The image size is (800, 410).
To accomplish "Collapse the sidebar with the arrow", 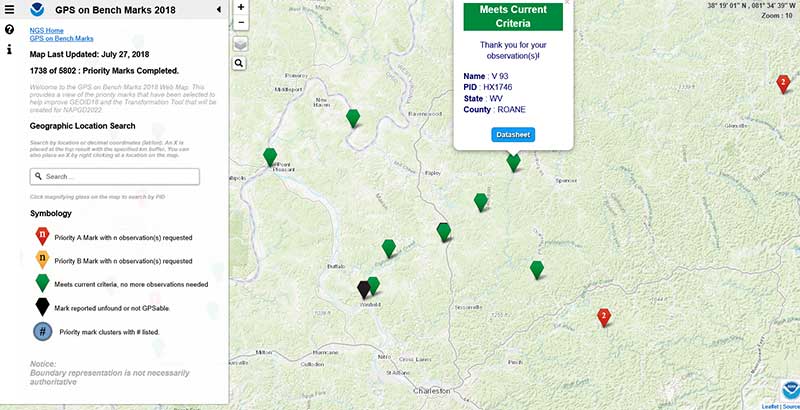I will tap(219, 10).
